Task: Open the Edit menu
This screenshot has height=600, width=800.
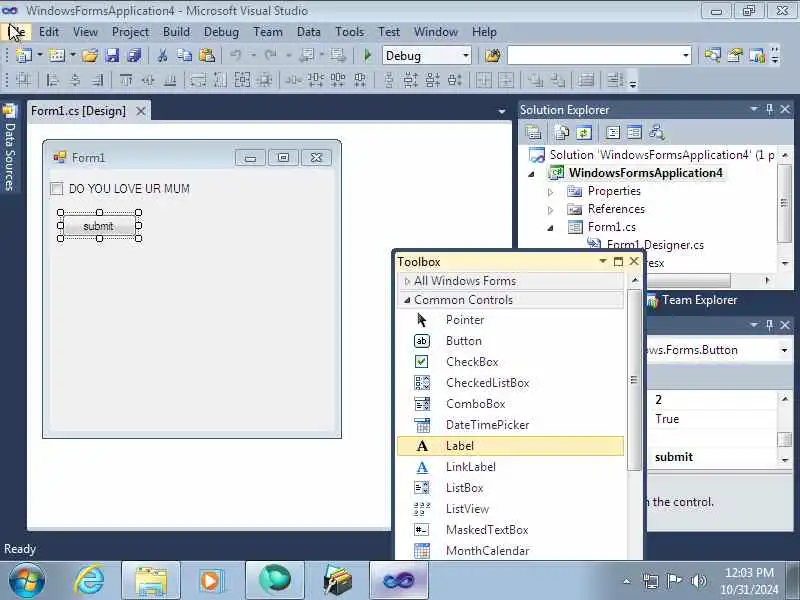Action: coord(49,32)
